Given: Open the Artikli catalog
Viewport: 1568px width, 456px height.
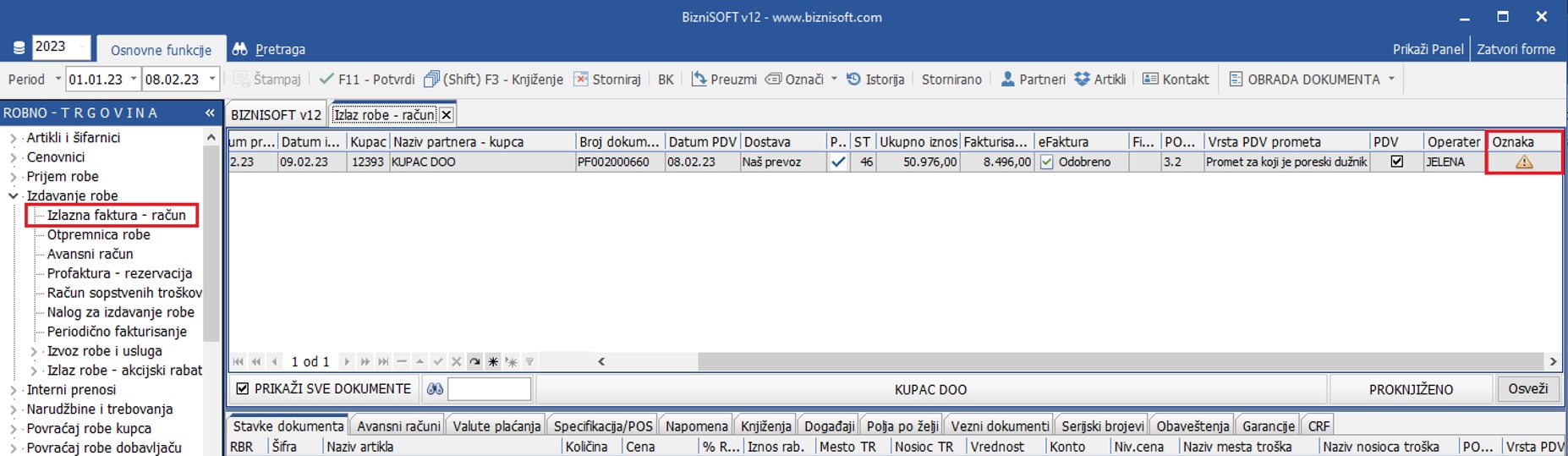Looking at the screenshot, I should (1099, 79).
